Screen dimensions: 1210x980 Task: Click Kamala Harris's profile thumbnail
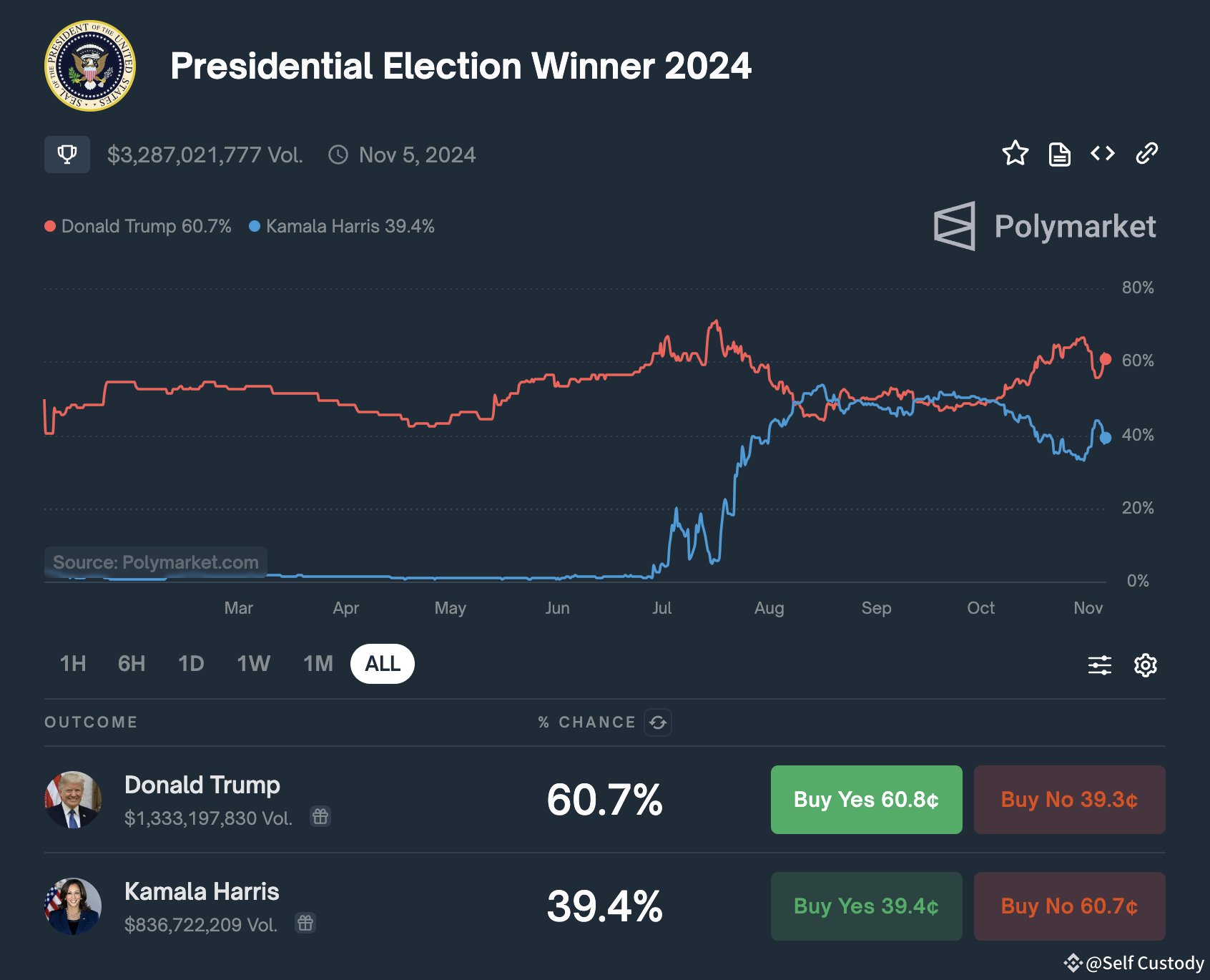[74, 906]
